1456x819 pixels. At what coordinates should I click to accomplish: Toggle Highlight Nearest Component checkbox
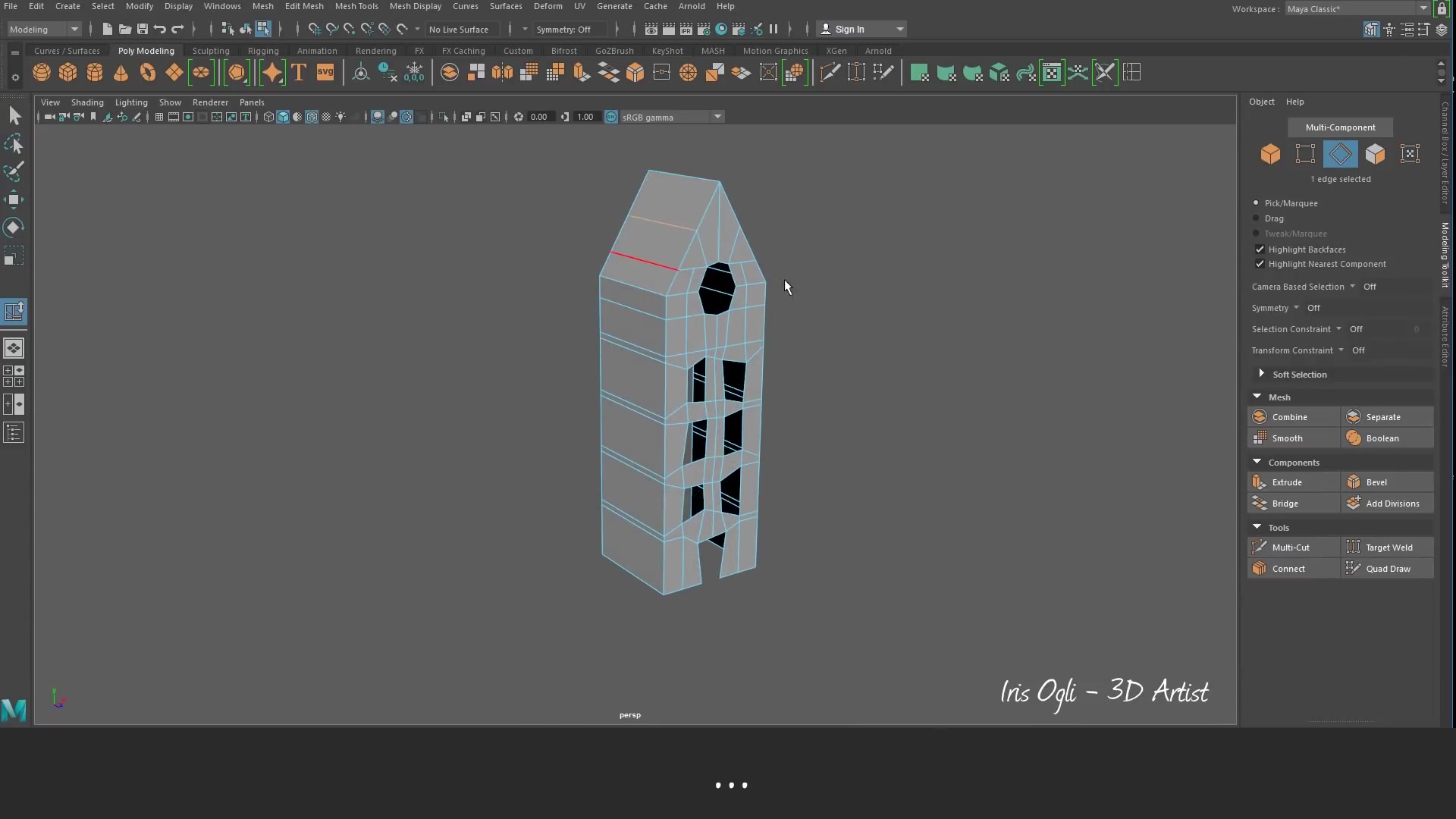(x=1260, y=264)
